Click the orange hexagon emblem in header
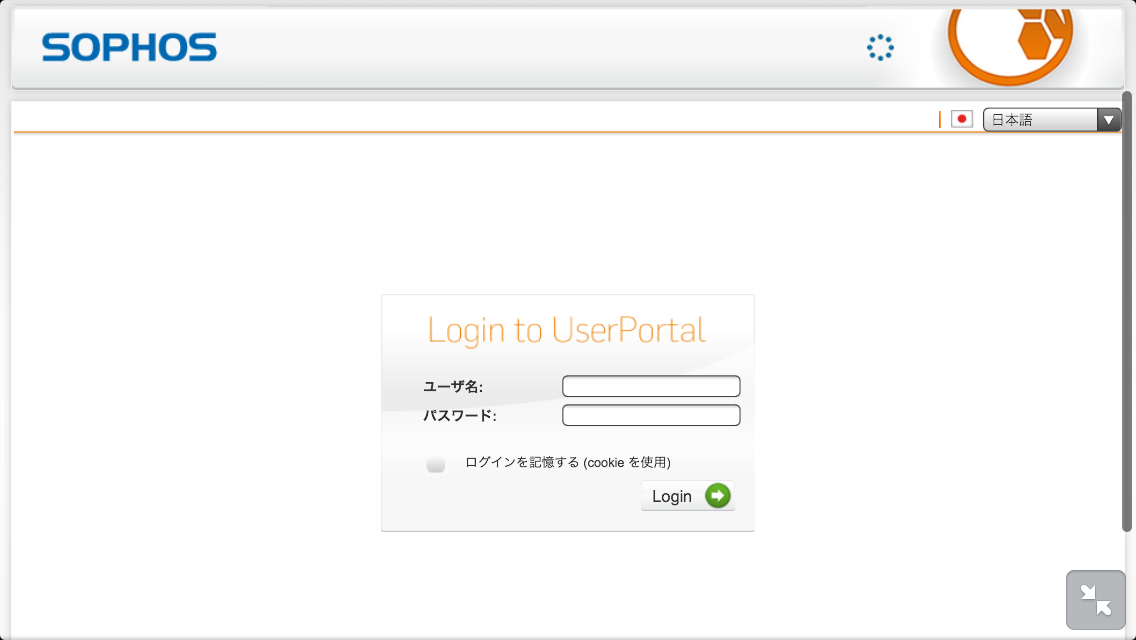The height and width of the screenshot is (640, 1136). [x=1011, y=46]
